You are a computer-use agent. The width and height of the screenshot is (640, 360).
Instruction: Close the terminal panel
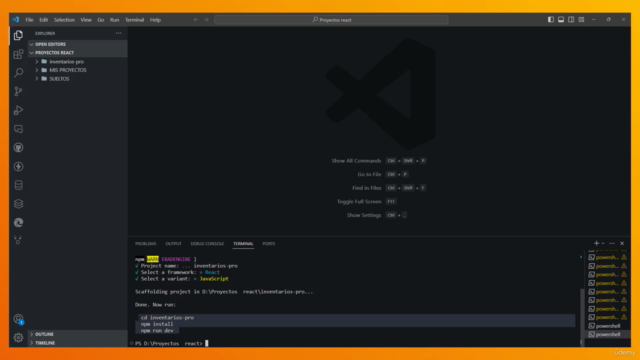pos(622,243)
